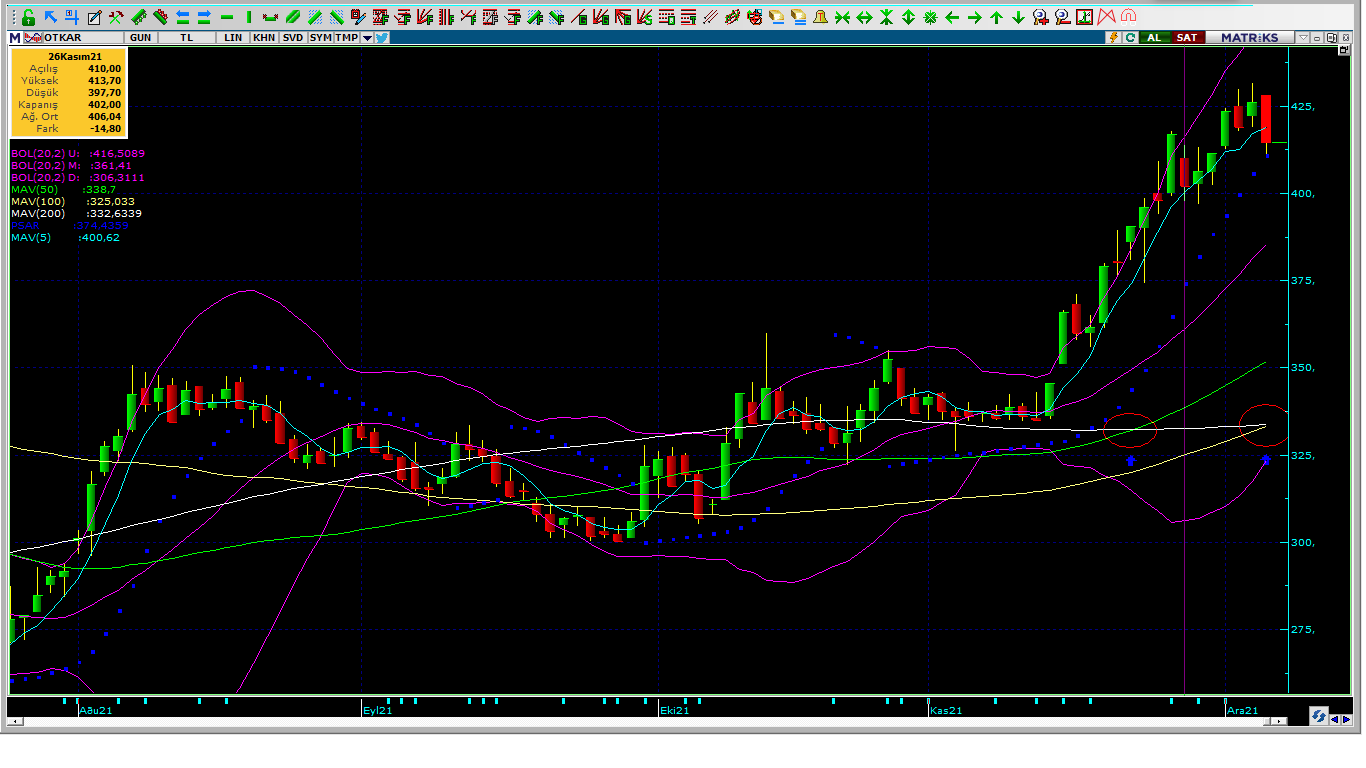Compress chart horizontally with inward arrows
This screenshot has width=1366, height=768.
[842, 17]
